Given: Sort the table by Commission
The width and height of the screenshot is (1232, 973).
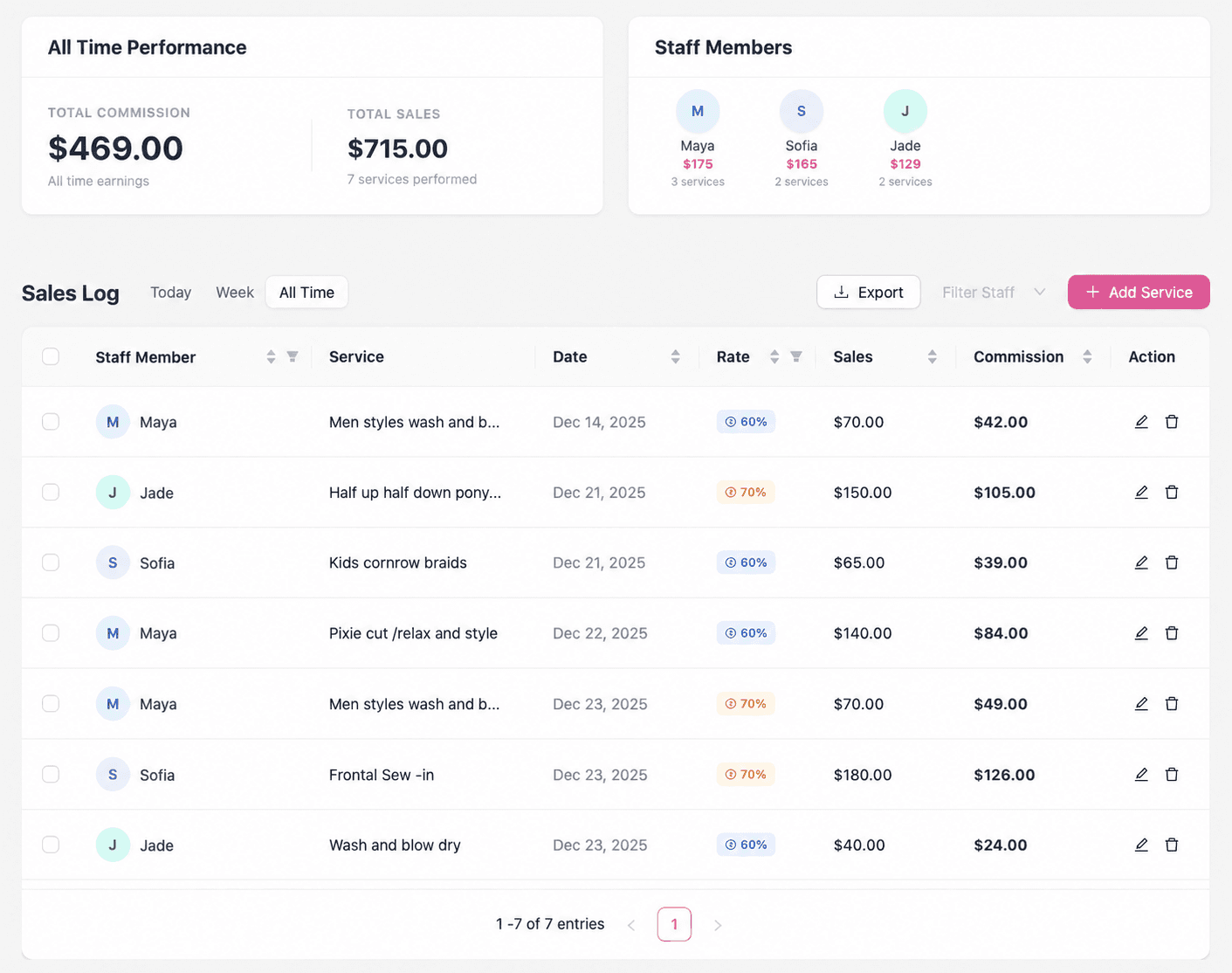Looking at the screenshot, I should [x=1087, y=356].
